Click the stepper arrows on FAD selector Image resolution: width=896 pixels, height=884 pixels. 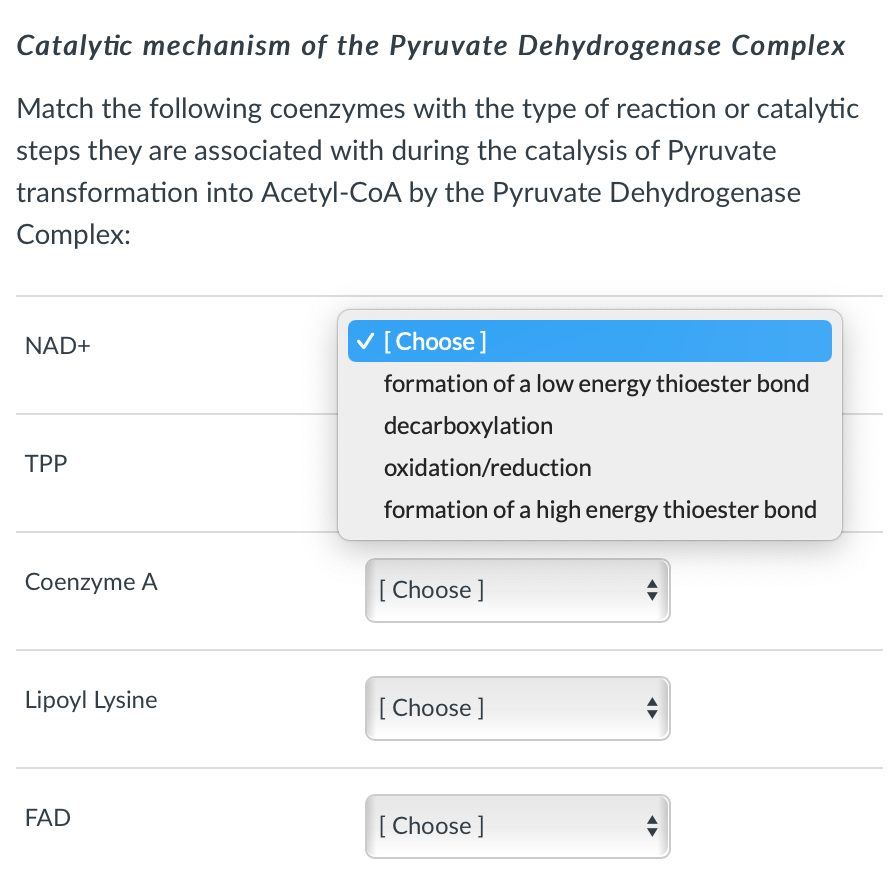653,826
